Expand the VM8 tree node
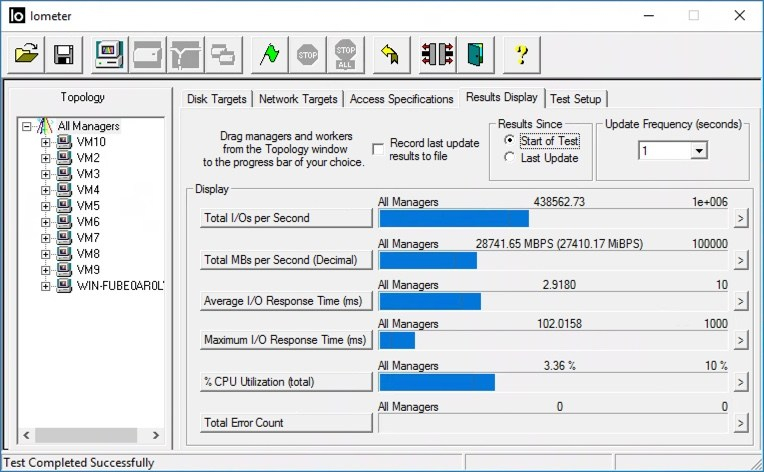Viewport: 764px width, 472px height. (x=45, y=254)
